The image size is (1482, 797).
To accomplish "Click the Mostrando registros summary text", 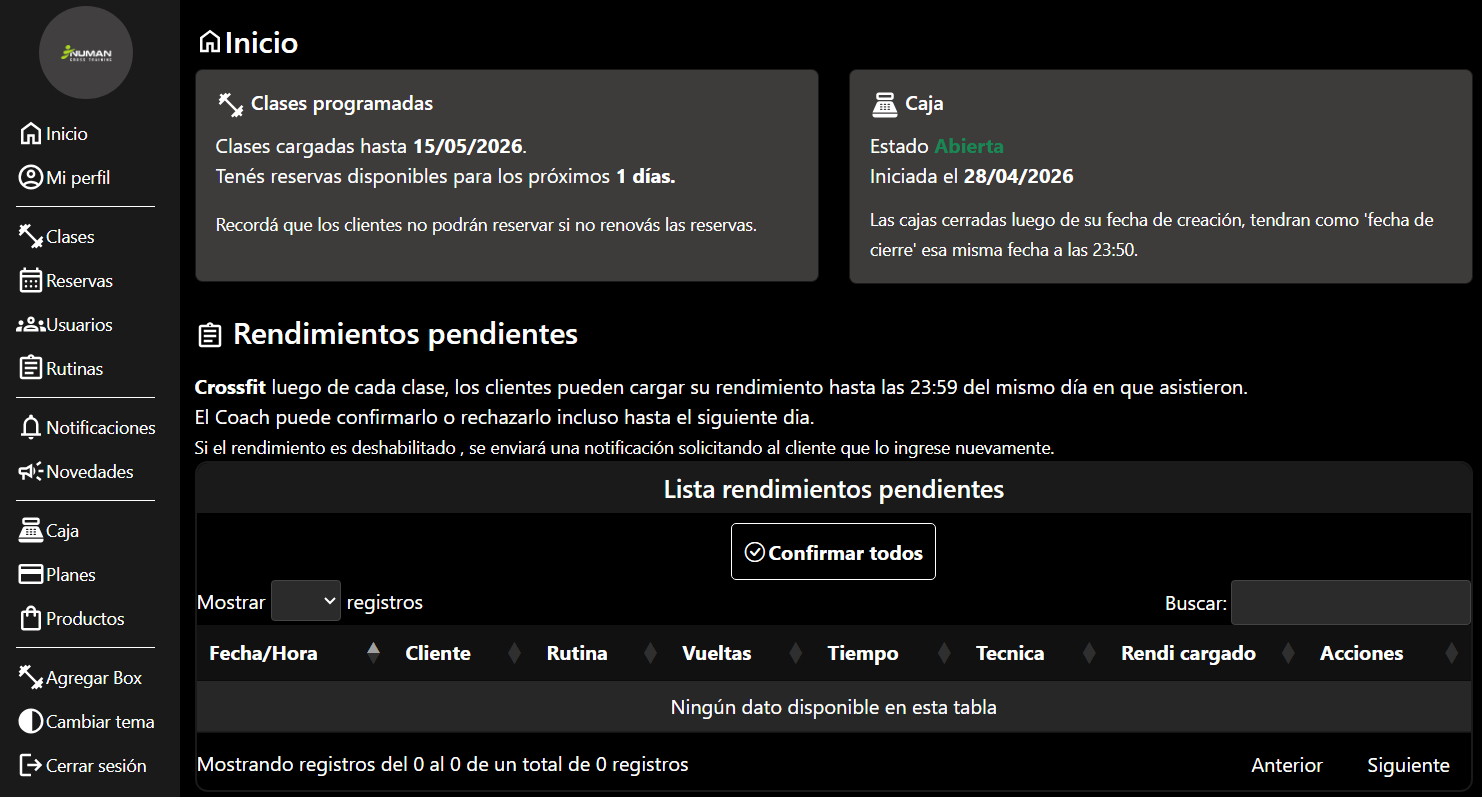I will click(x=443, y=764).
